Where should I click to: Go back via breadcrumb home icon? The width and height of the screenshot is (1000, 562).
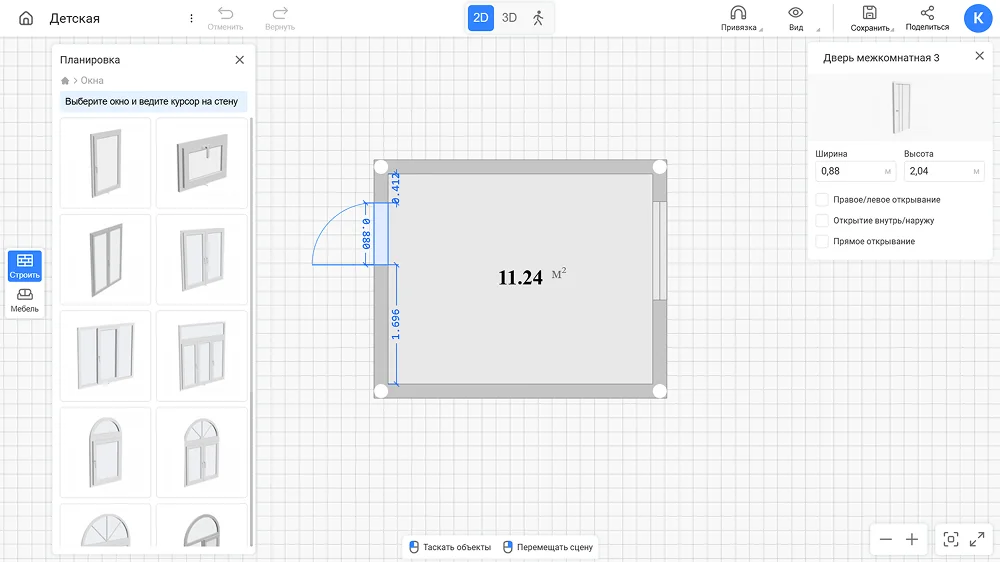pyautogui.click(x=64, y=80)
